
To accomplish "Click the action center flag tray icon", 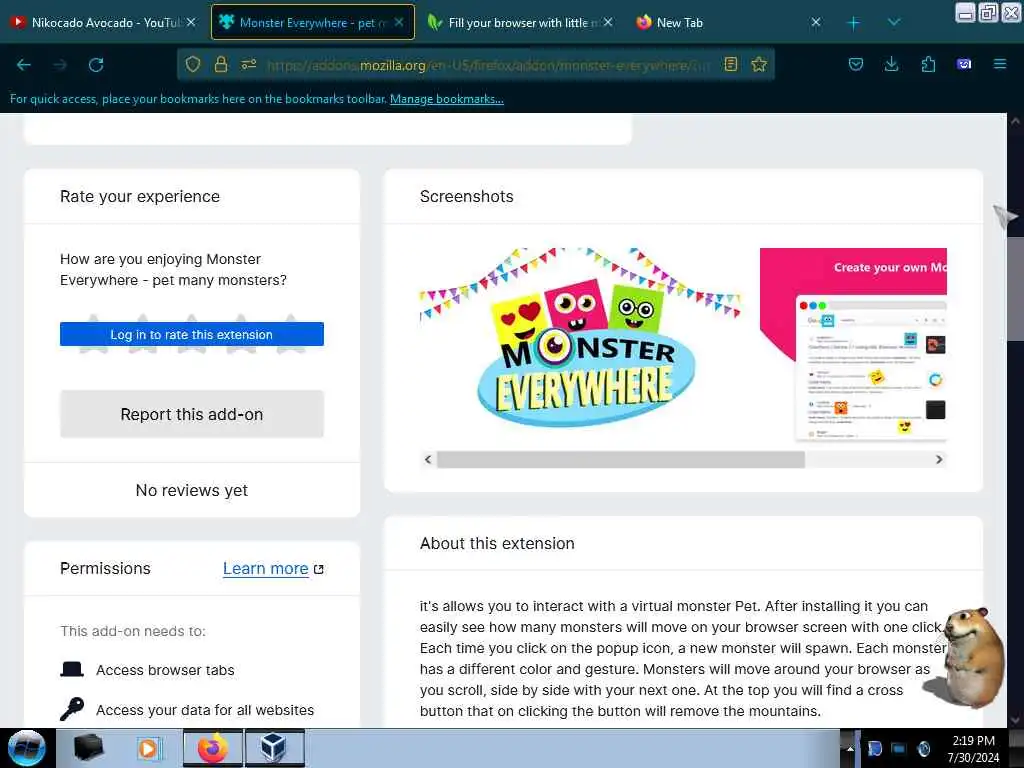I will pyautogui.click(x=874, y=749).
